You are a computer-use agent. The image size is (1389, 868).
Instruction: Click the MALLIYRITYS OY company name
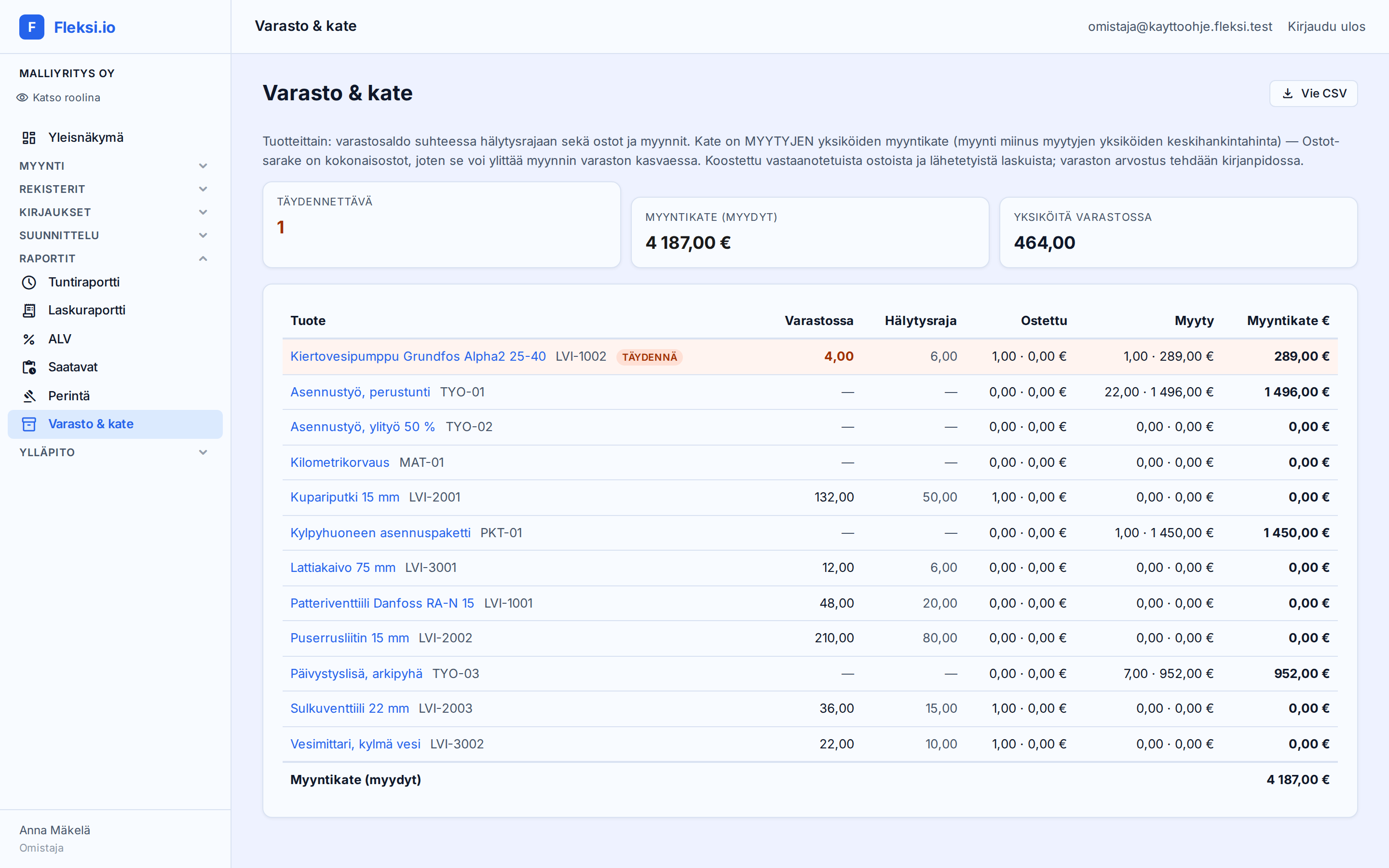tap(67, 73)
